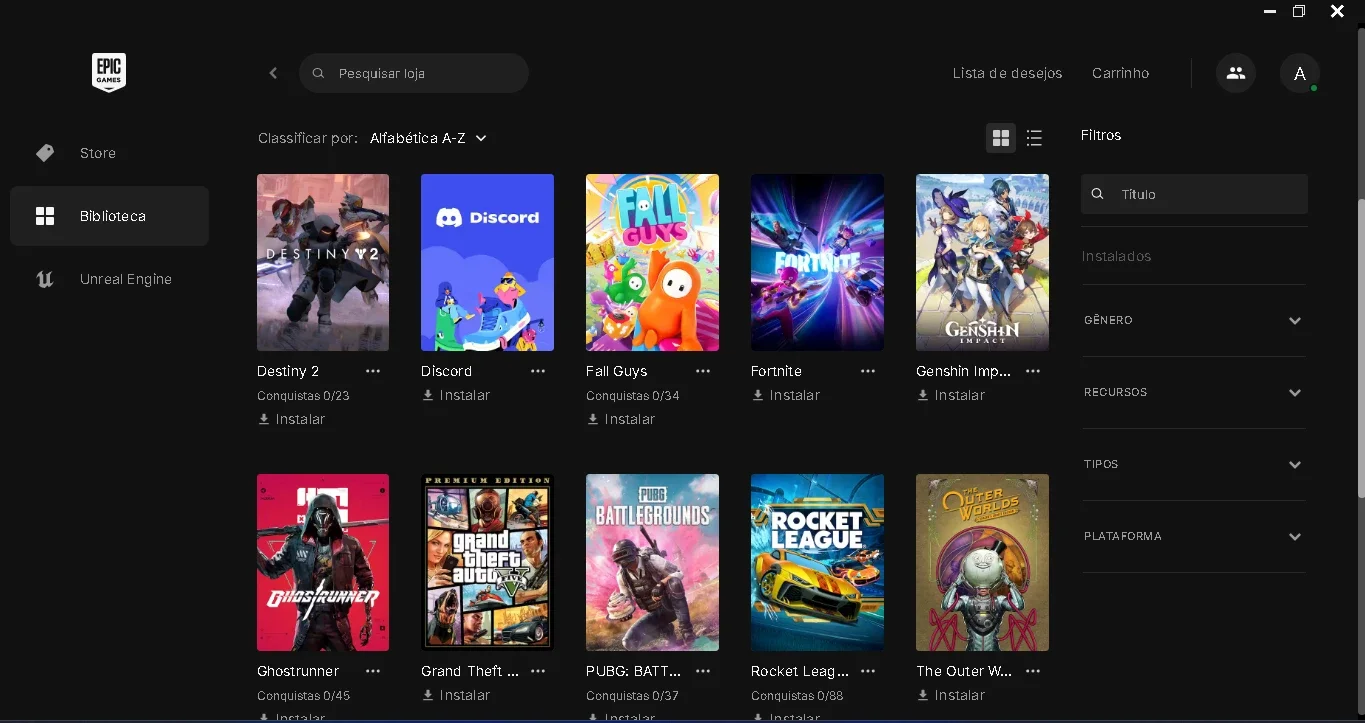Screen dimensions: 1365x723
Task: Click the Pesquisar loja search field
Action: pos(413,73)
